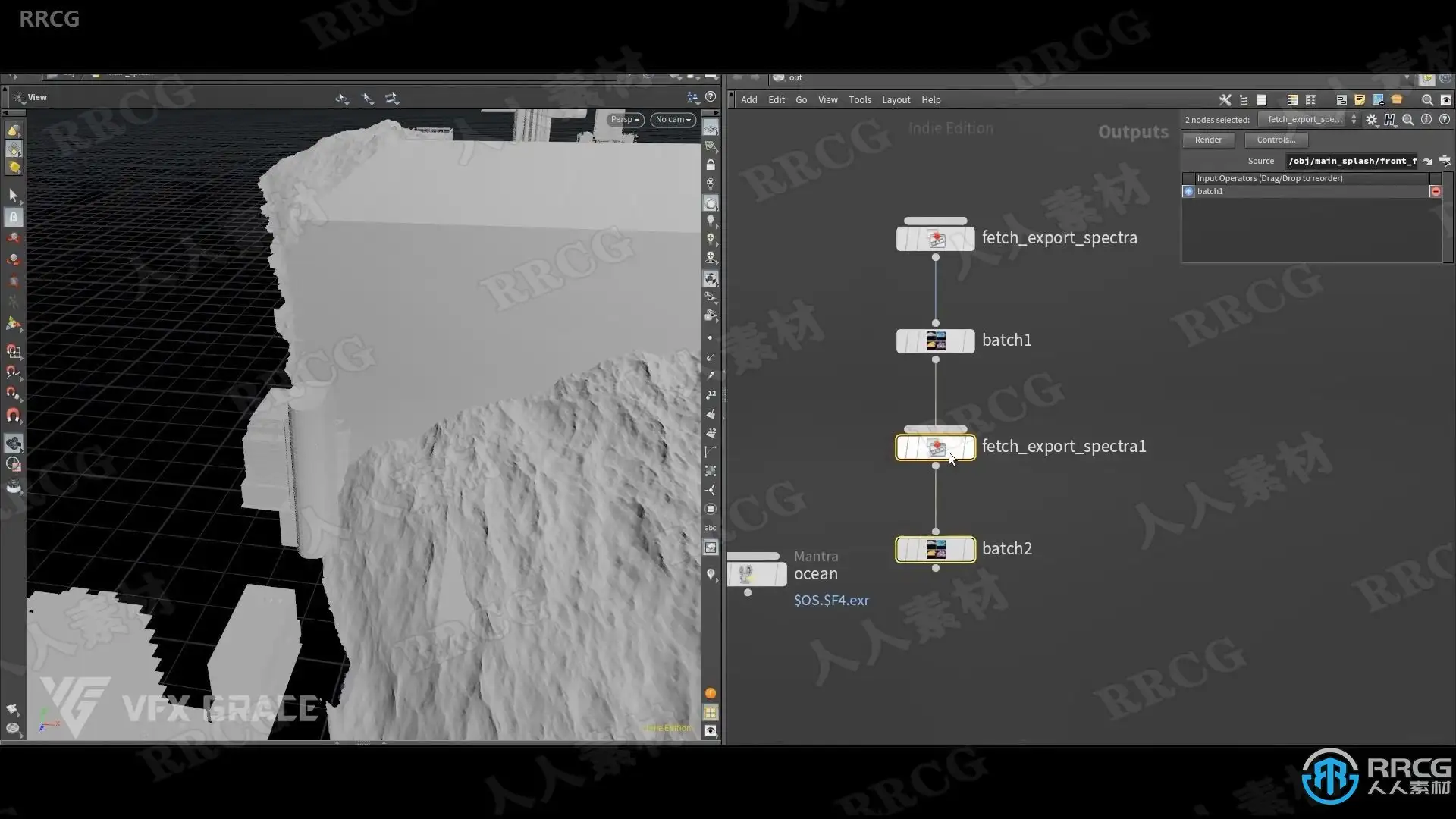Image resolution: width=1456 pixels, height=819 pixels.
Task: Toggle batch1 blue enable icon in list
Action: (x=1188, y=192)
